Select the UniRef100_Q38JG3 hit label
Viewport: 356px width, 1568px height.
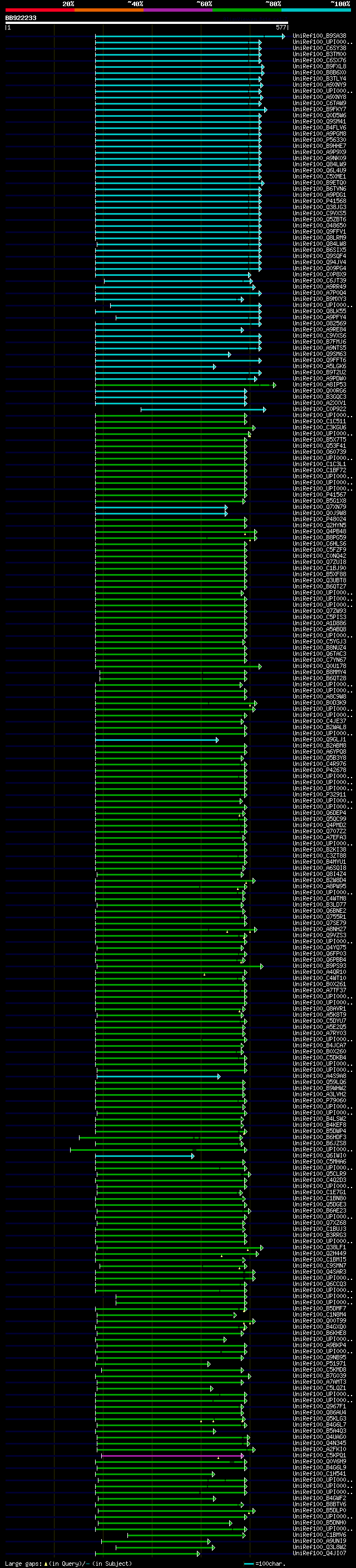click(319, 207)
